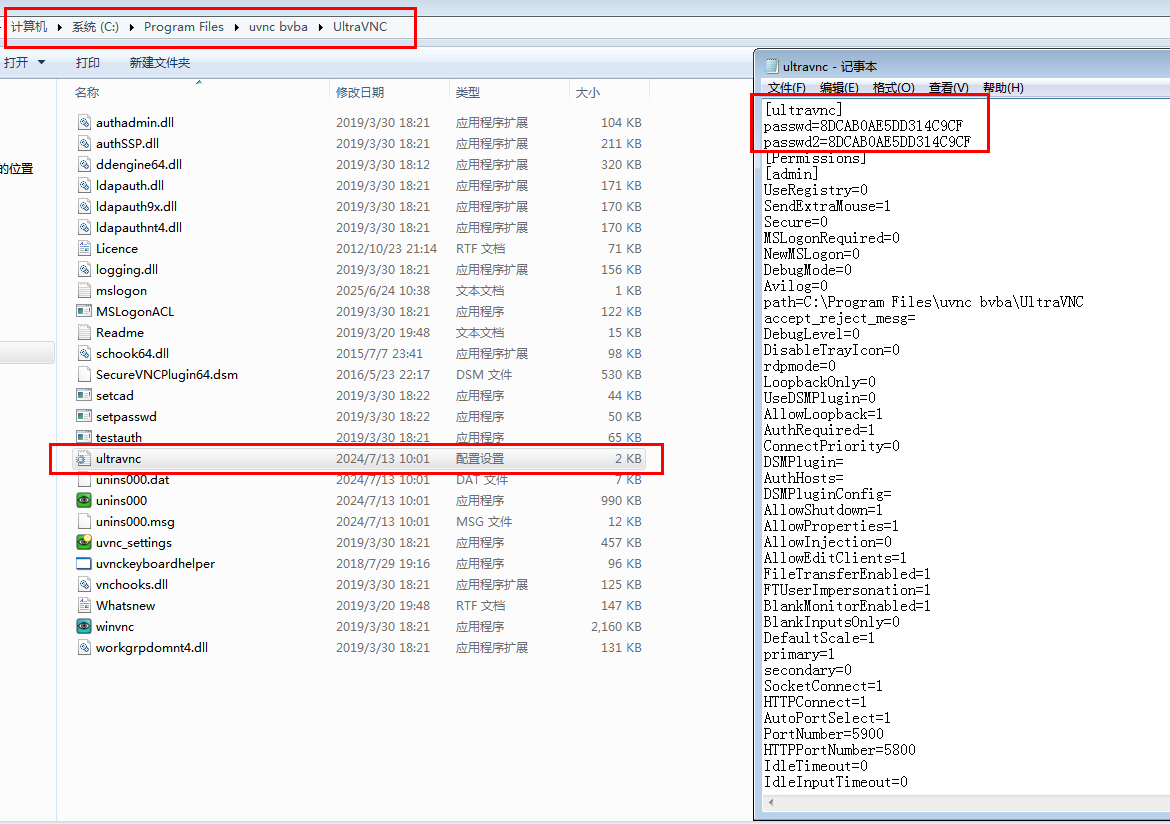The image size is (1170, 824).
Task: Sort files by 名称 column header
Action: [87, 93]
